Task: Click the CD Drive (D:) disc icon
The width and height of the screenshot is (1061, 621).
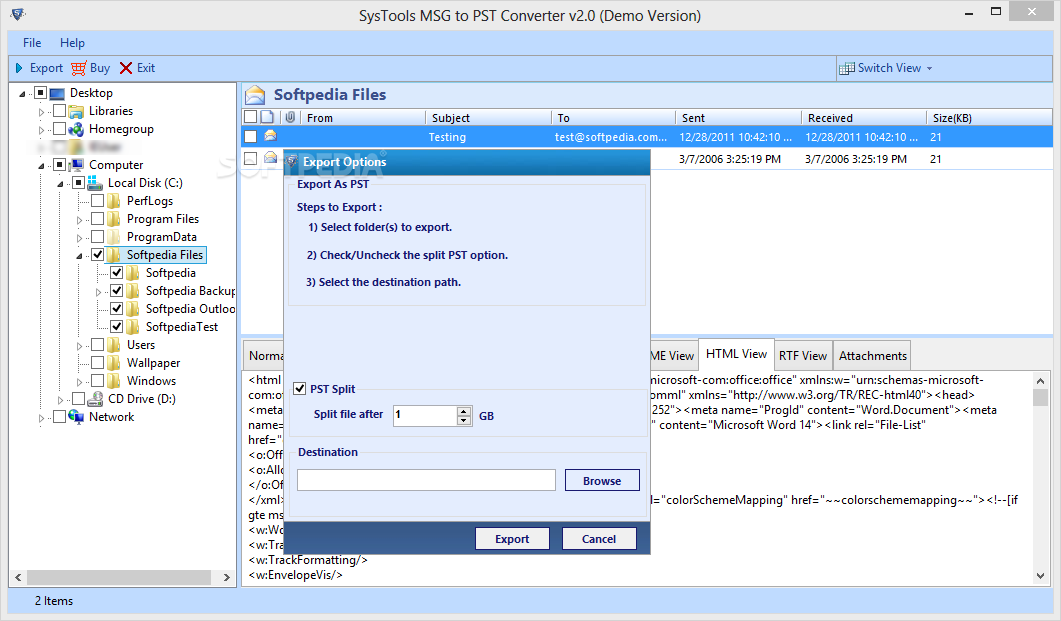Action: [95, 399]
